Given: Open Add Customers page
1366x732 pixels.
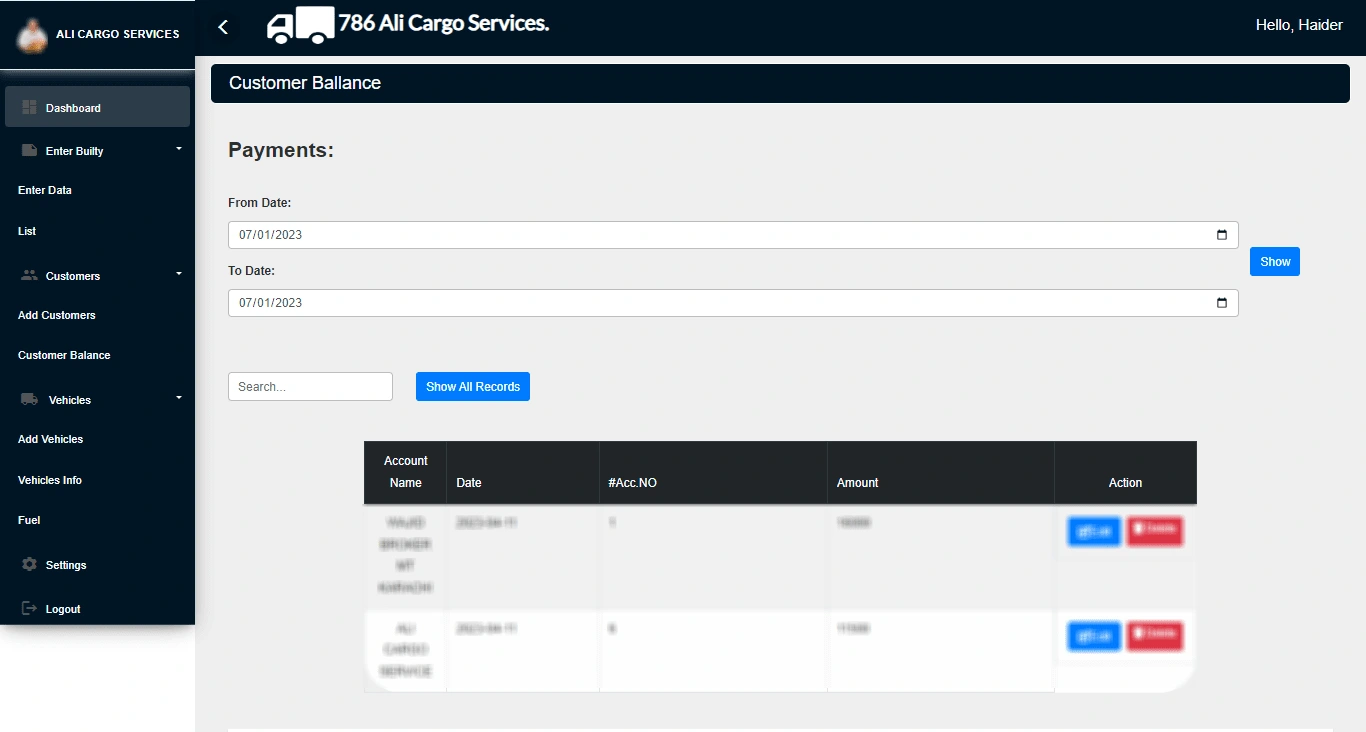Looking at the screenshot, I should pyautogui.click(x=57, y=315).
